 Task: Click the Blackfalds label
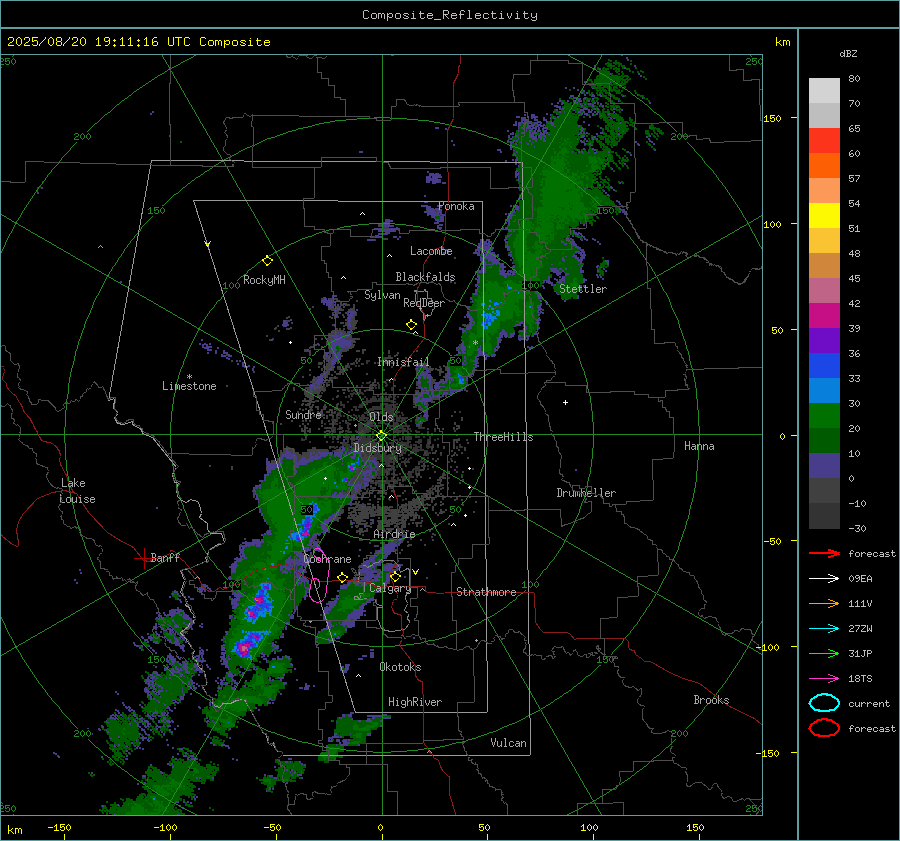click(425, 277)
